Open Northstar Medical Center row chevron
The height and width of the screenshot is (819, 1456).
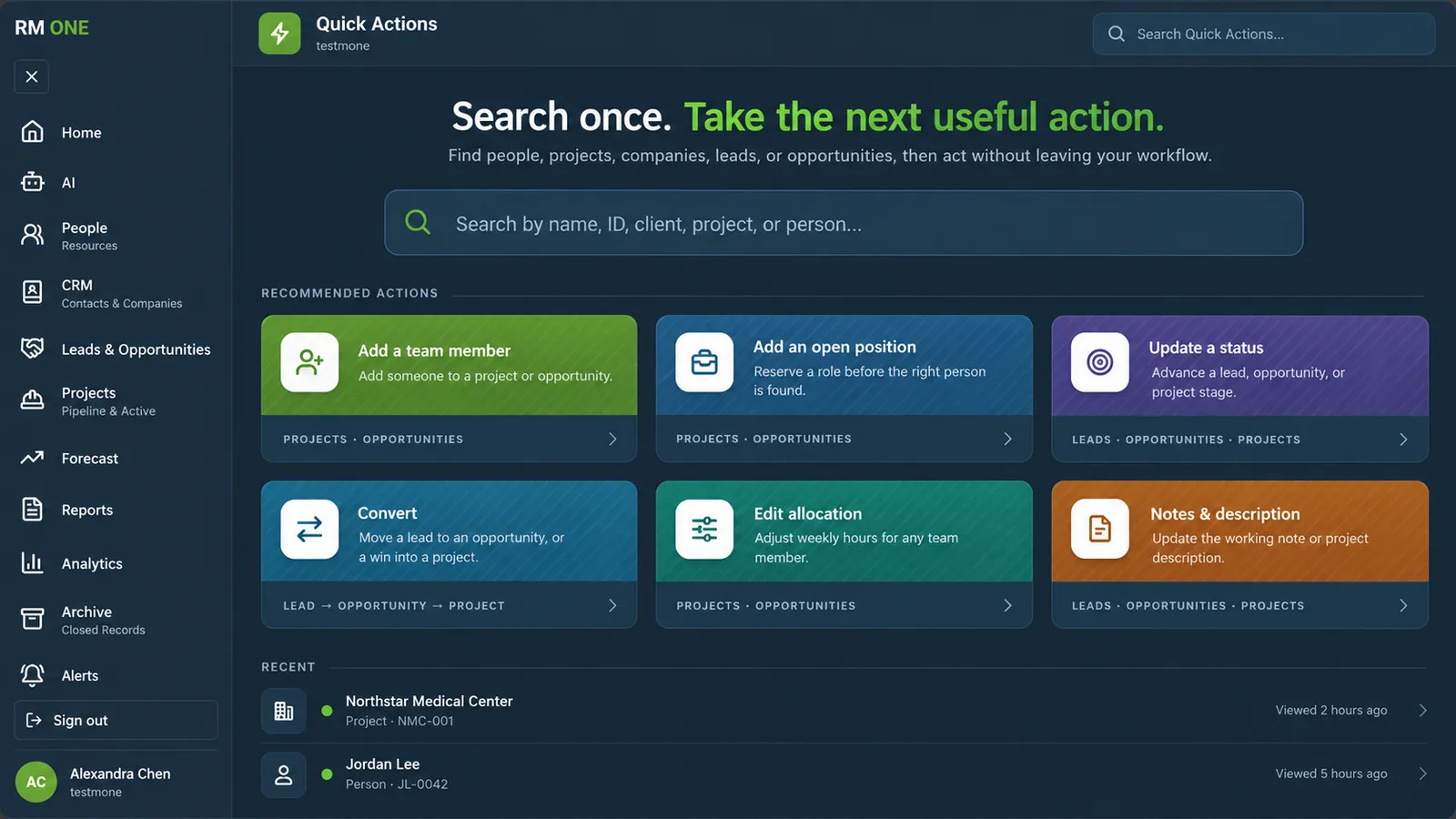coord(1423,710)
